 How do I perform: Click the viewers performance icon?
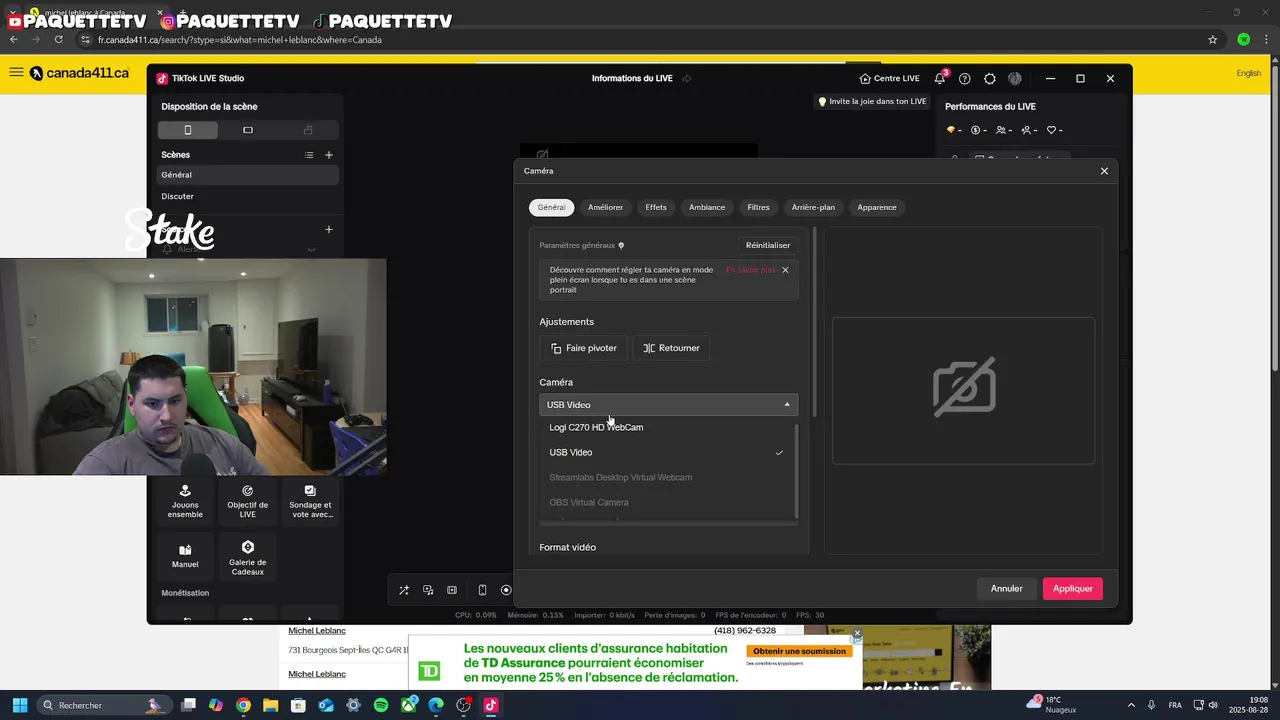click(x=1003, y=130)
